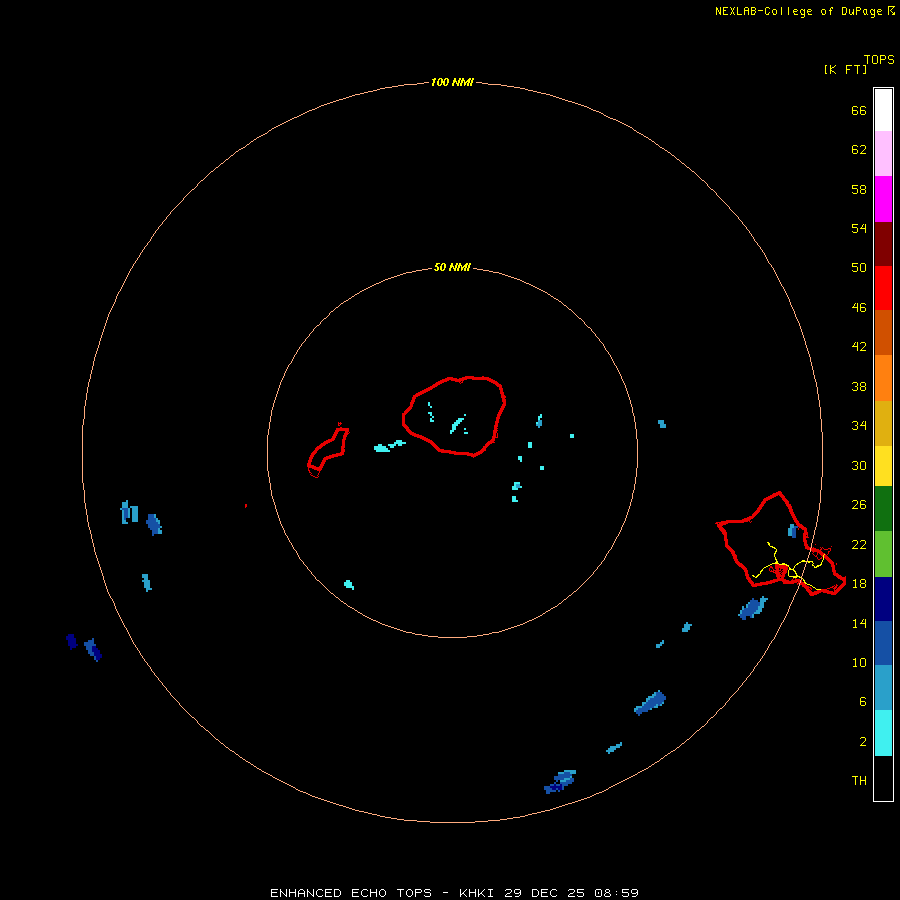Click the 30 legend value label
900x900 pixels.
point(859,465)
